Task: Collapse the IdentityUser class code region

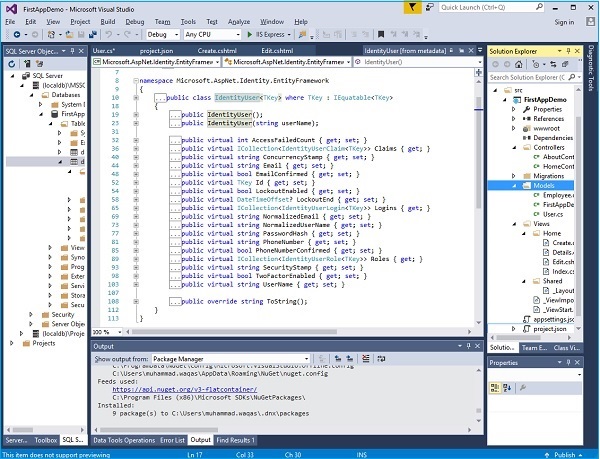Action: pos(135,98)
